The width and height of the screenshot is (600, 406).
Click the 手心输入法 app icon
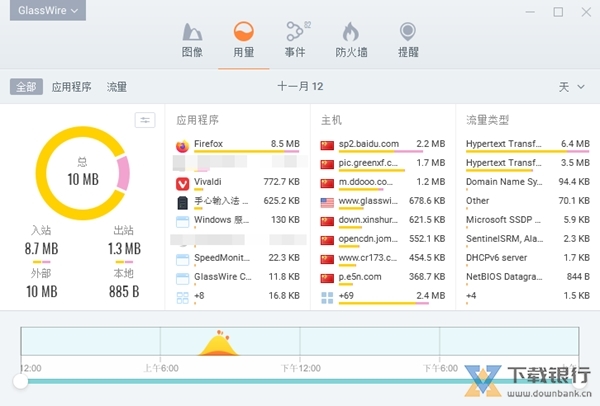183,202
